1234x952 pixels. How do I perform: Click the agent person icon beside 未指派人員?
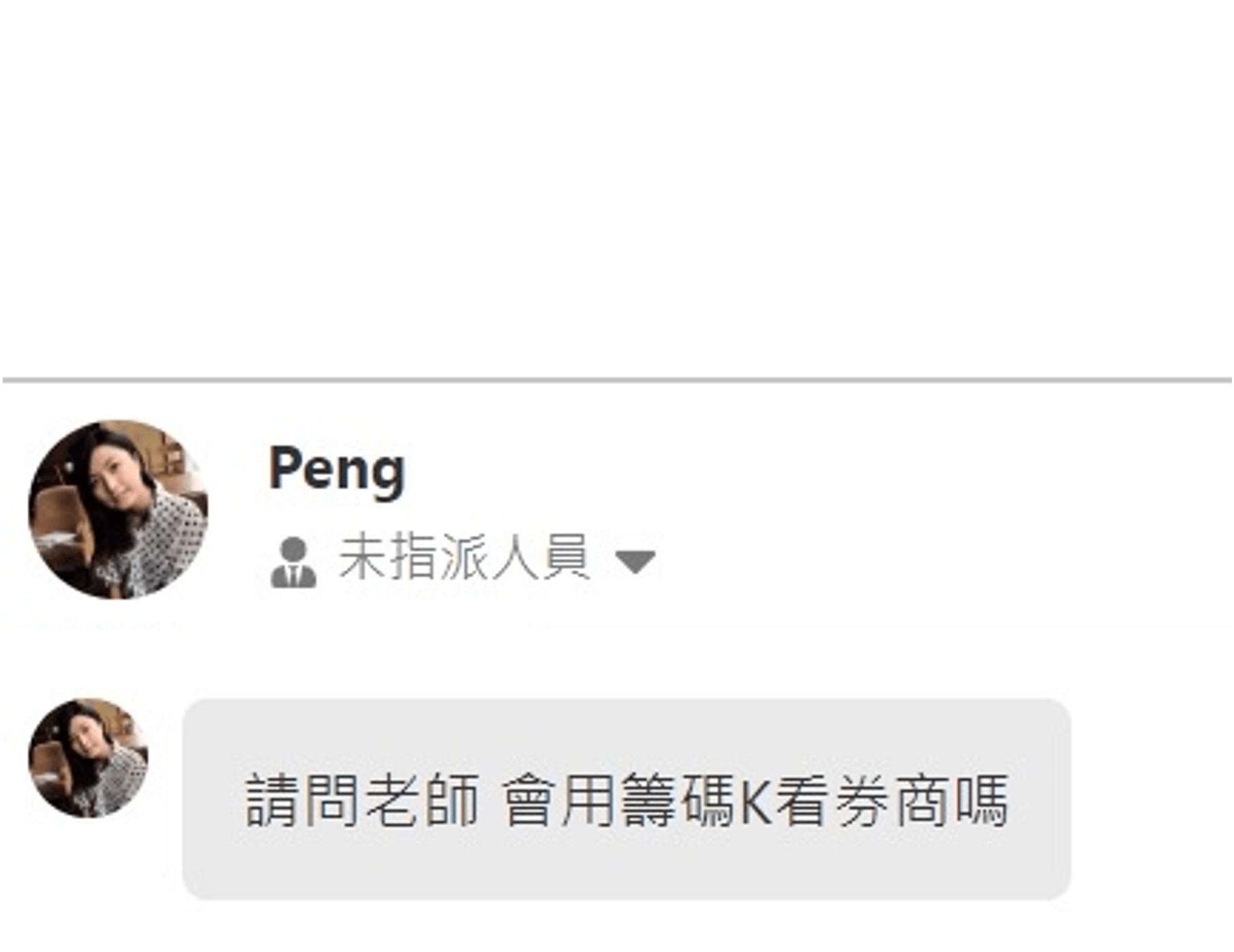click(294, 562)
